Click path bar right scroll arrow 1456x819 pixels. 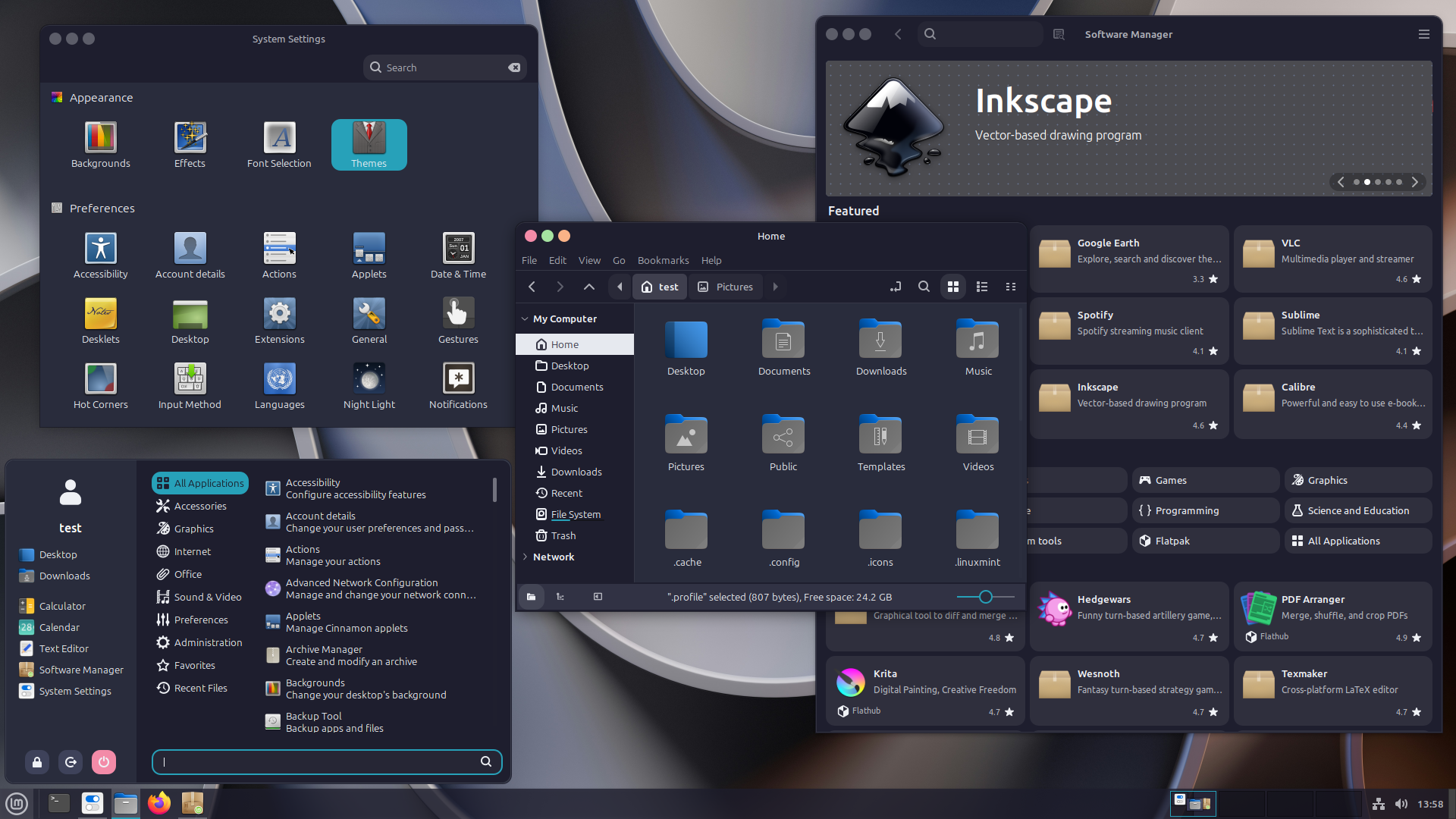click(x=775, y=287)
